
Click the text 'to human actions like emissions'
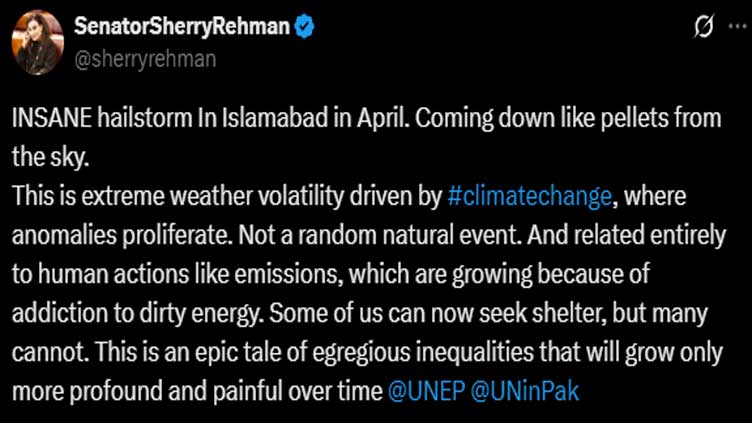point(177,274)
